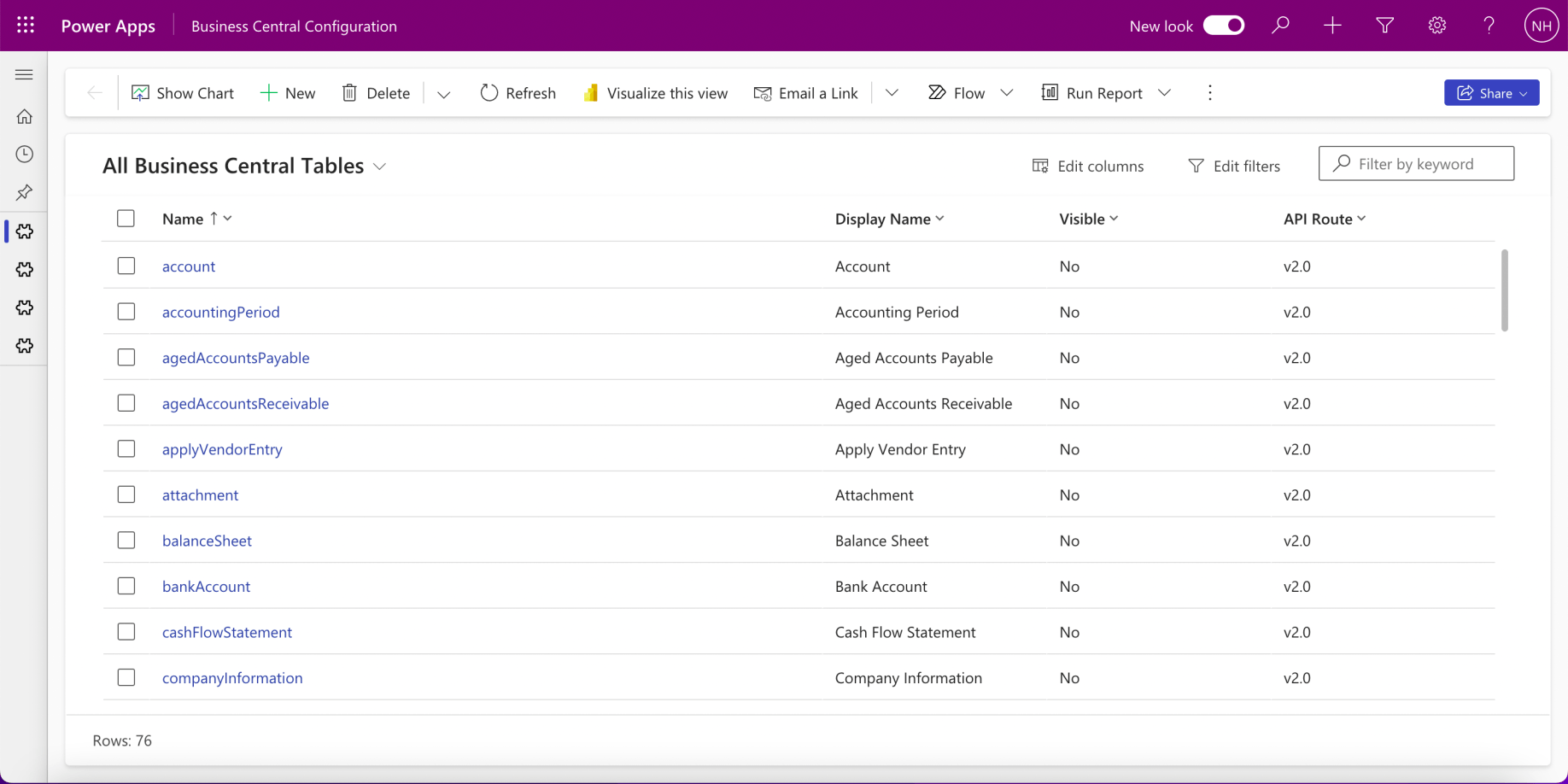The image size is (1568, 784).
Task: Open Recent items clock icon
Action: point(25,155)
